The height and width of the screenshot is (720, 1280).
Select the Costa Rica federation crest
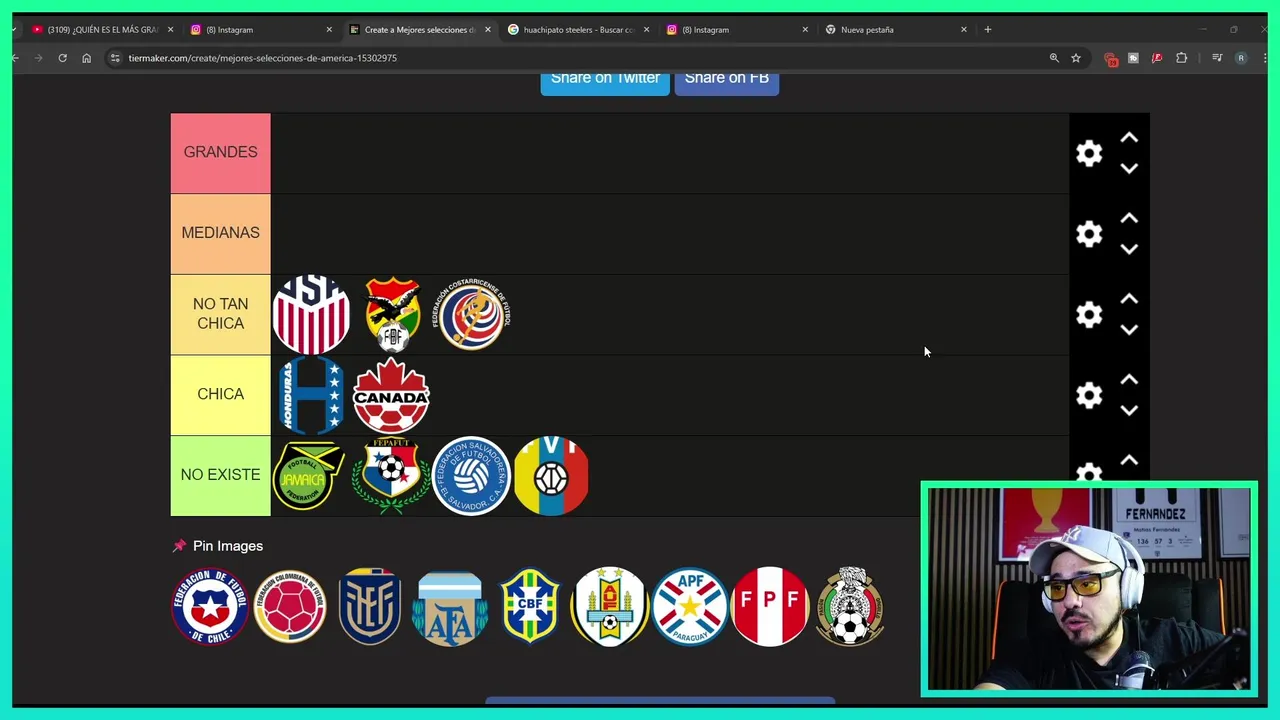pos(471,314)
